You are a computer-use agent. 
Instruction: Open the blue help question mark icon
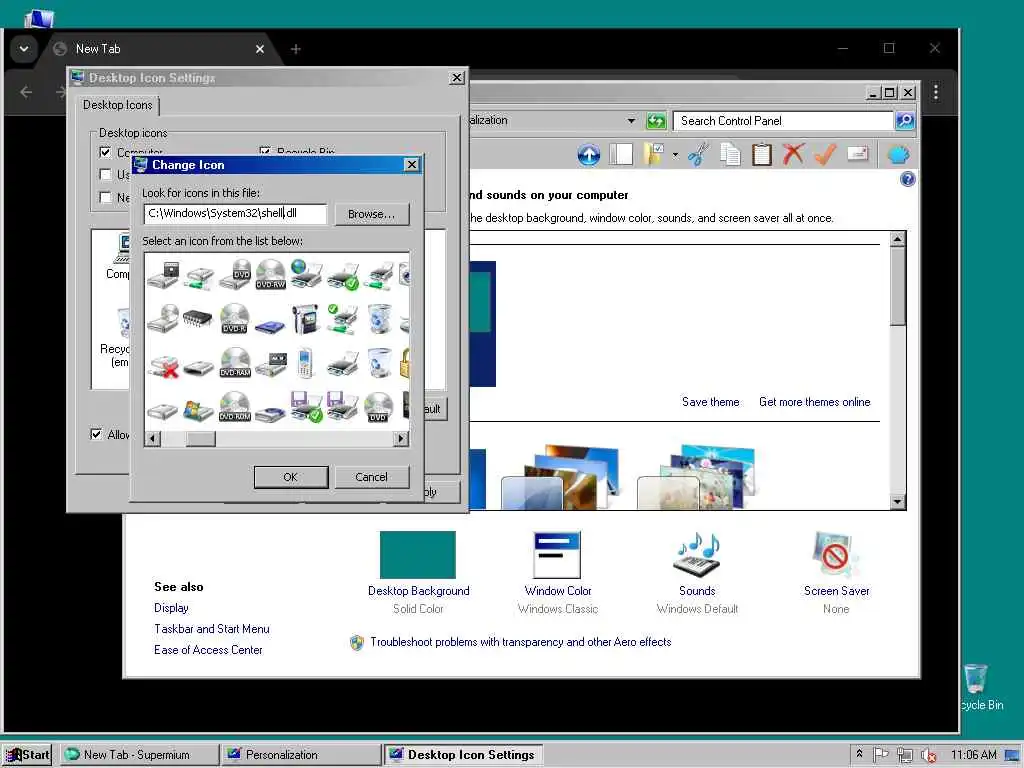907,179
